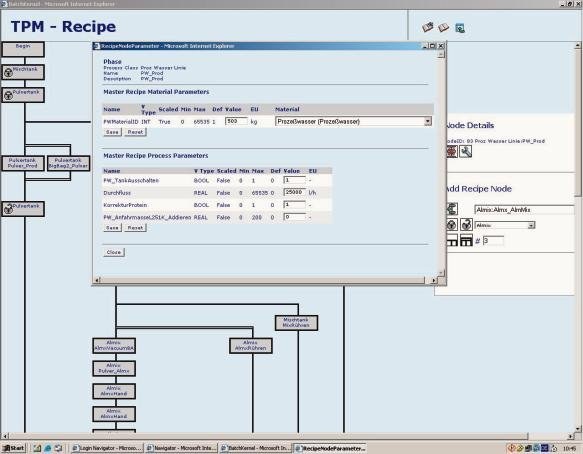Click the circular unit icon with question mark
The image size is (583, 454).
tap(466, 225)
